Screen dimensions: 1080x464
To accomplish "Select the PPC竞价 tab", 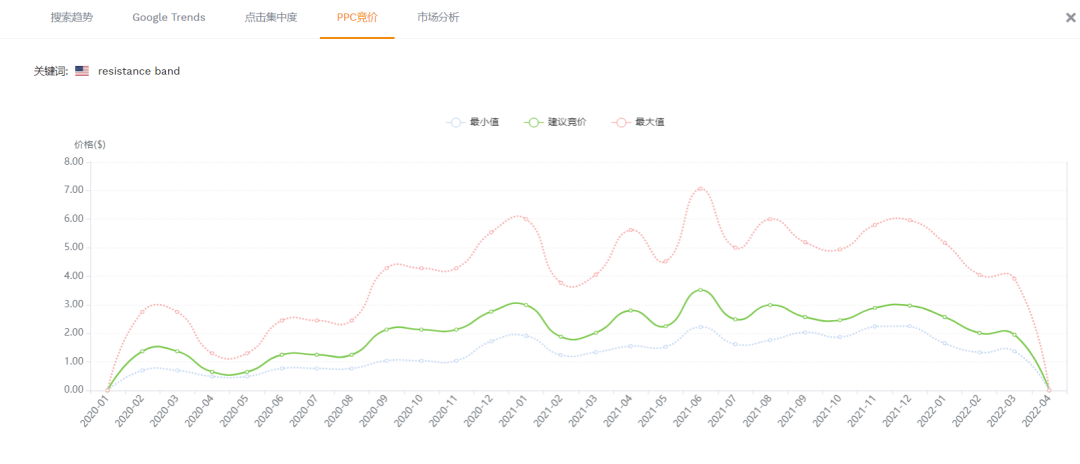I will 357,18.
